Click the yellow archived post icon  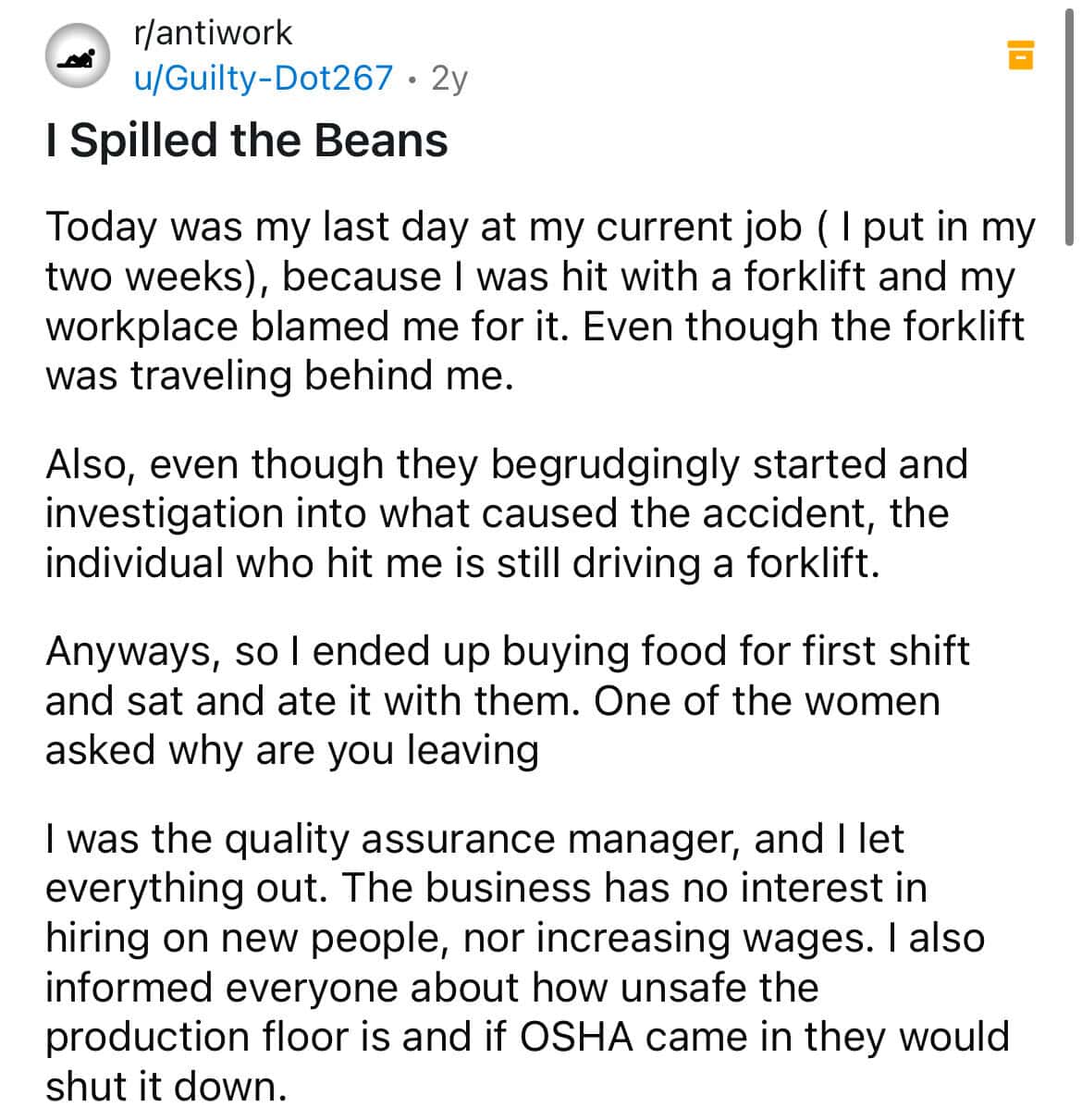click(1019, 55)
